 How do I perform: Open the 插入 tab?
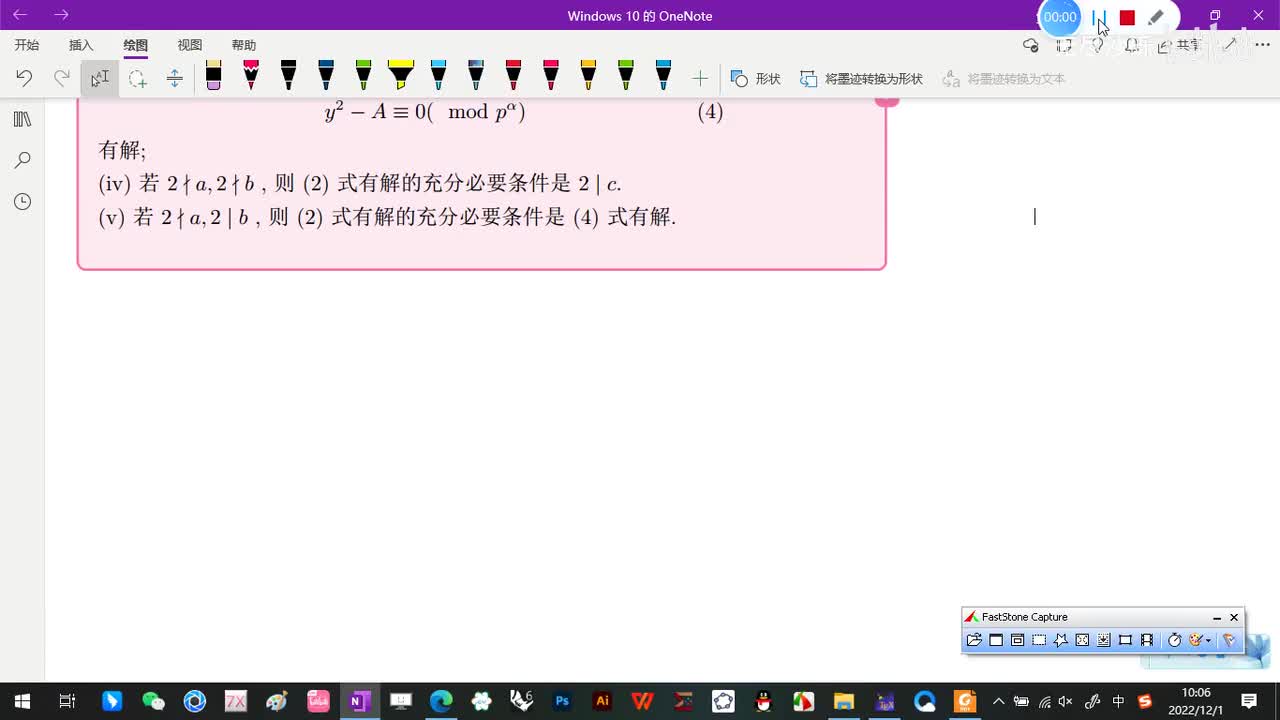pos(81,45)
